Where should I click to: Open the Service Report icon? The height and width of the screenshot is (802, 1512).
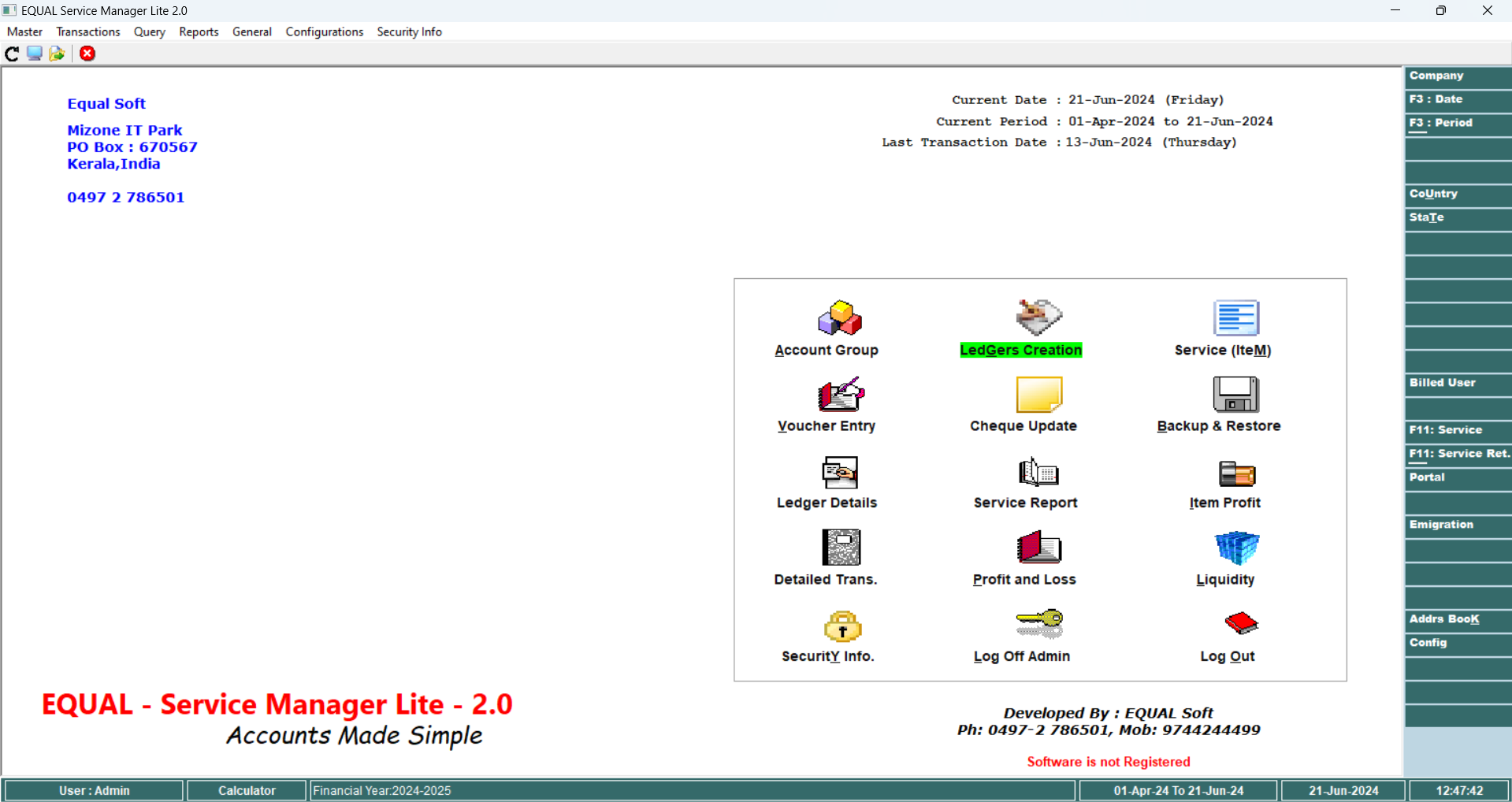coord(1038,472)
